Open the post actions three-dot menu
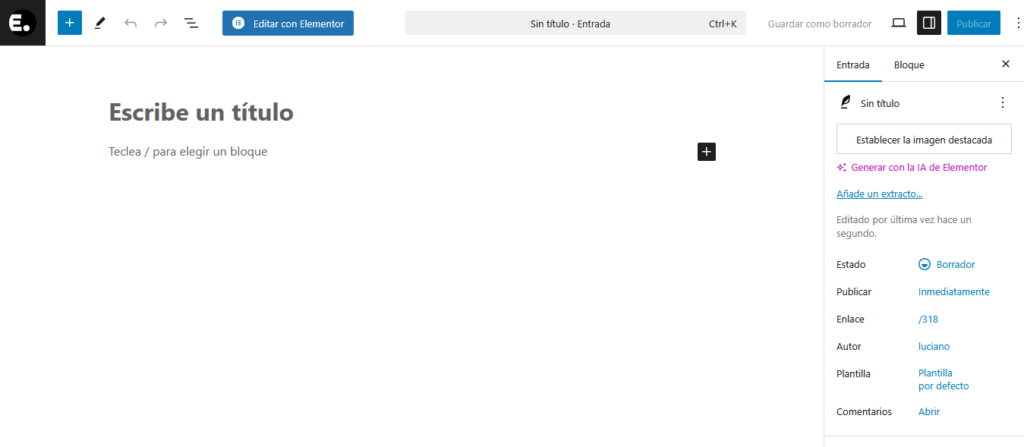1024x447 pixels. pos(1002,102)
